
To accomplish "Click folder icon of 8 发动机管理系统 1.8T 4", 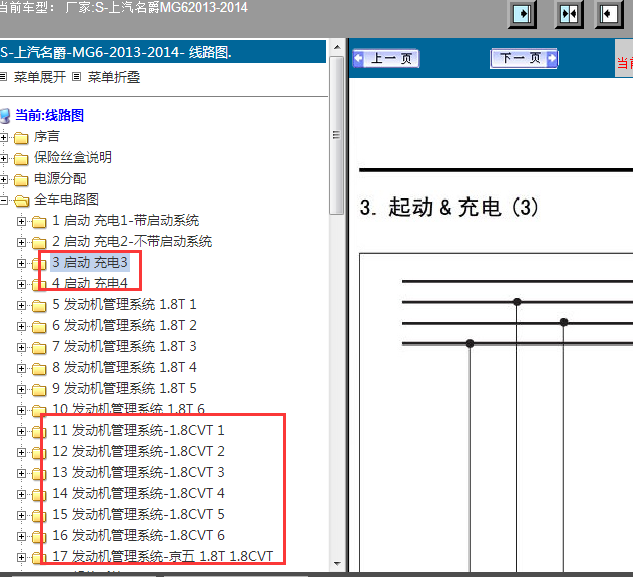I will click(x=39, y=369).
